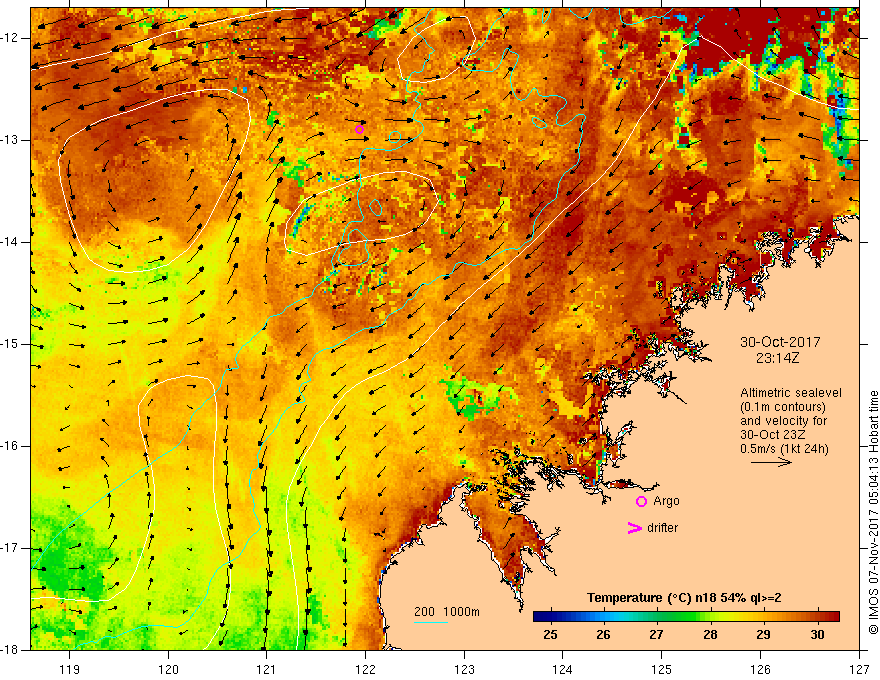Click the 'Argo' legend label

point(666,501)
